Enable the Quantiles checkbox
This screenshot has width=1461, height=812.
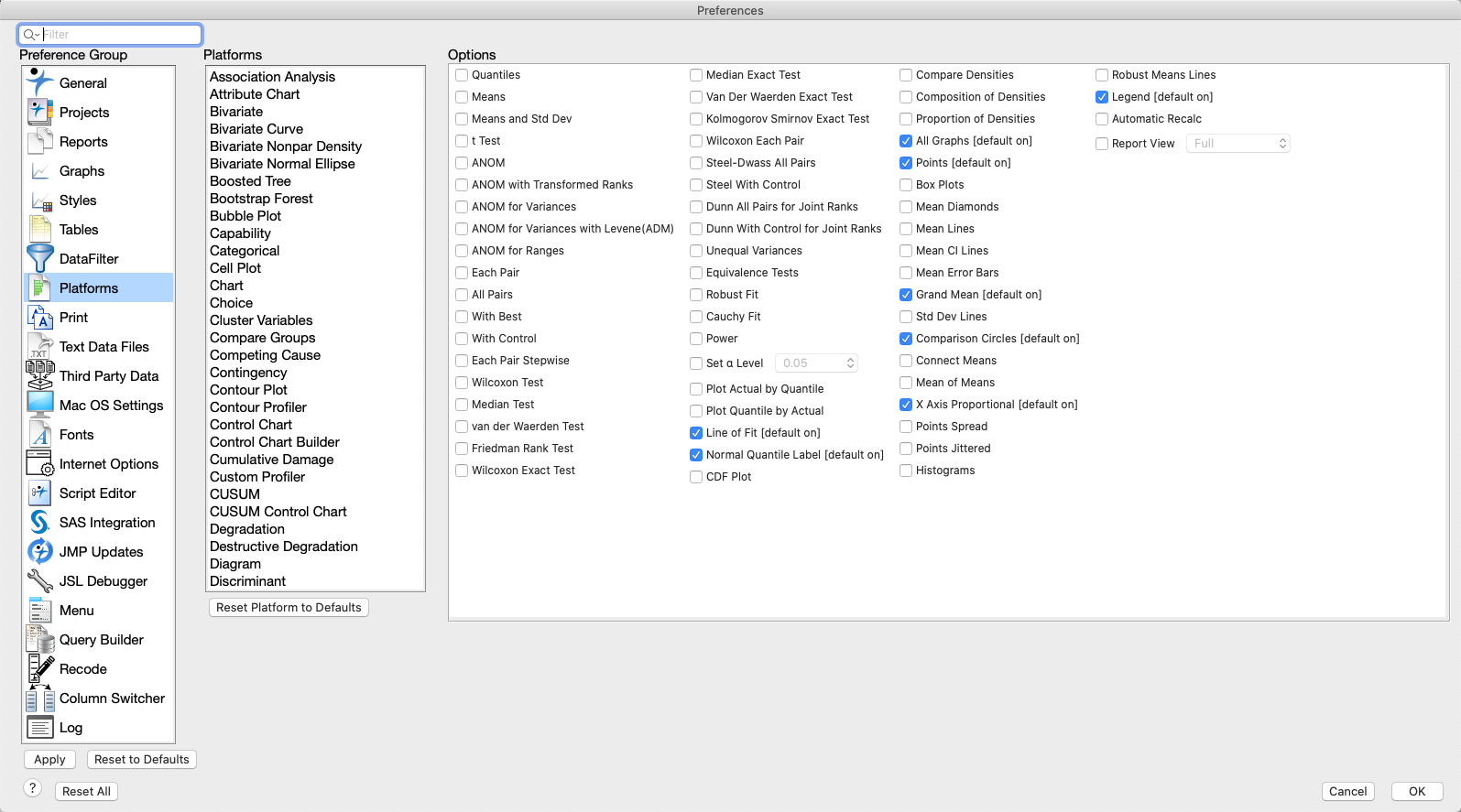click(463, 75)
